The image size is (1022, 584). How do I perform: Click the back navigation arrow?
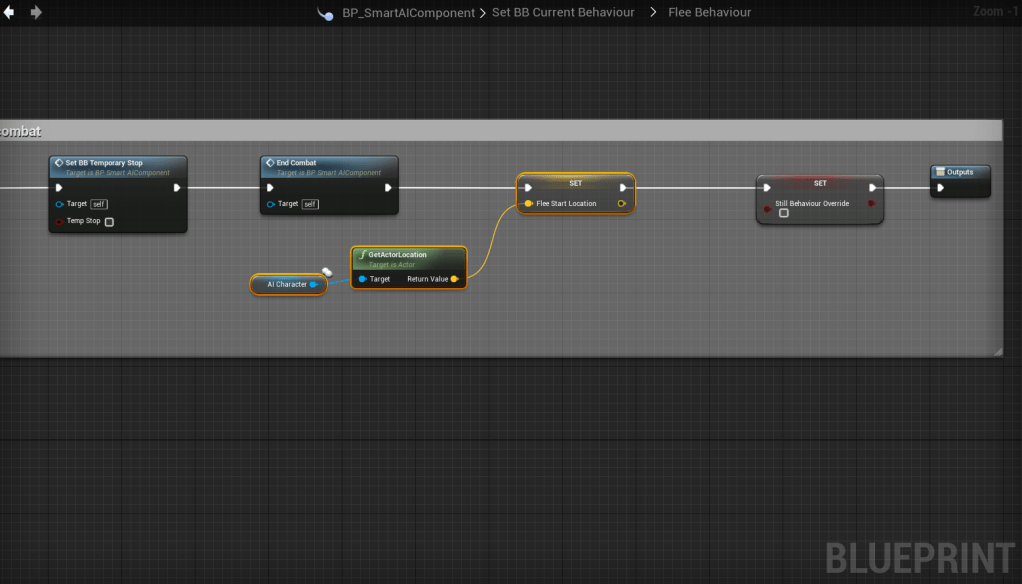click(x=10, y=13)
